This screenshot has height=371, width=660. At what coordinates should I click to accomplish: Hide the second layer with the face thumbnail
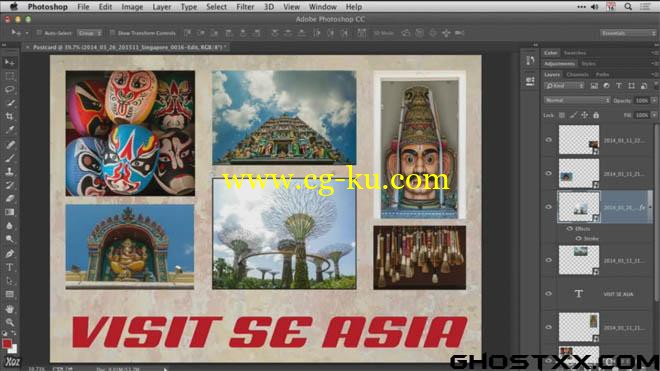click(x=548, y=173)
